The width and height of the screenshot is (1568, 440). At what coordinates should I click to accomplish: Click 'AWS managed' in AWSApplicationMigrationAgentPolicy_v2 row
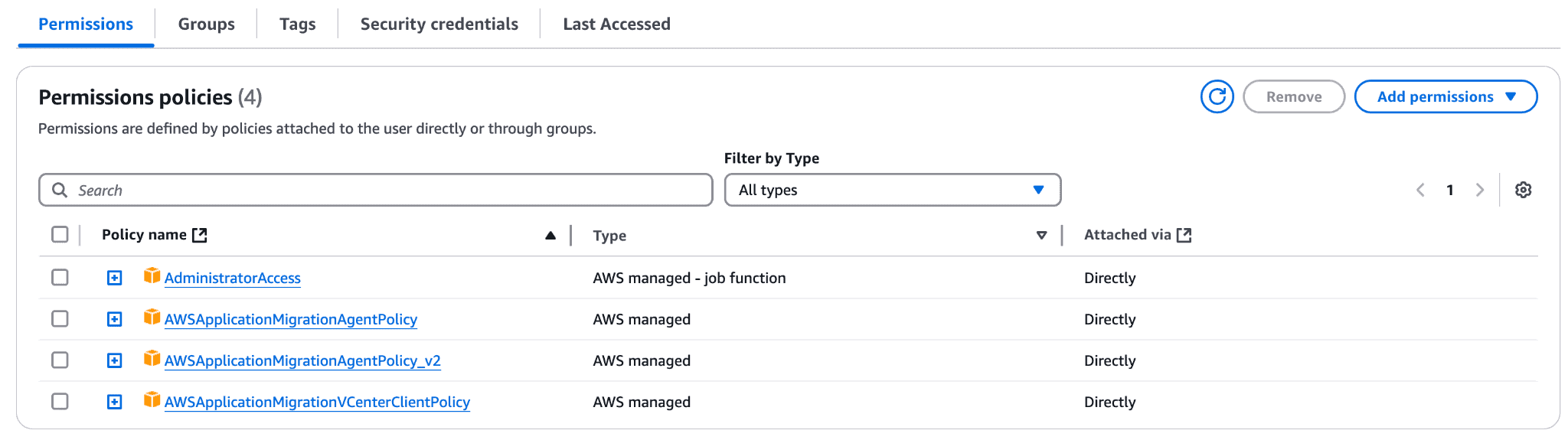[x=642, y=360]
